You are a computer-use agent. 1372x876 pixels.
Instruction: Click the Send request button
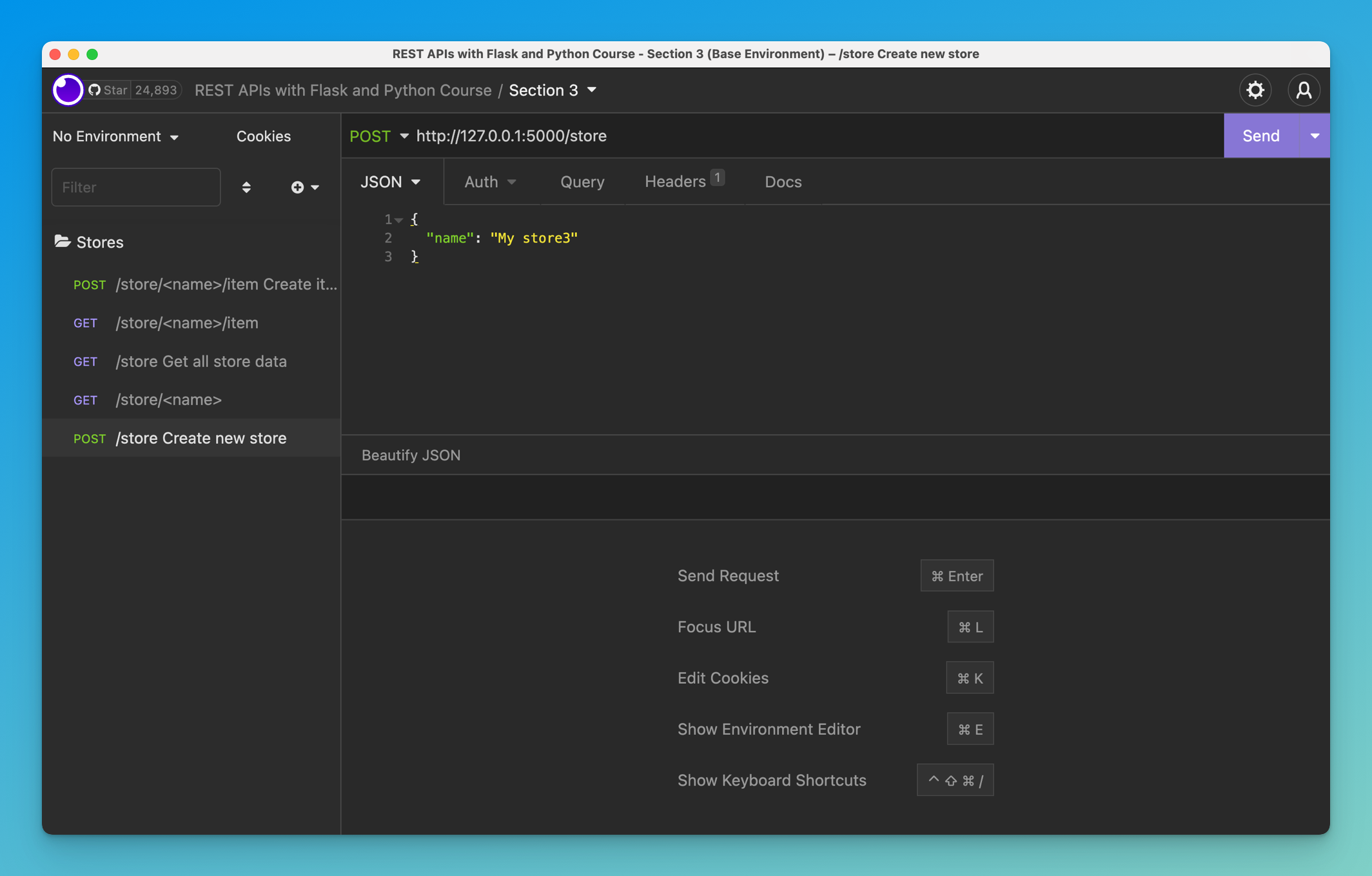(1261, 135)
